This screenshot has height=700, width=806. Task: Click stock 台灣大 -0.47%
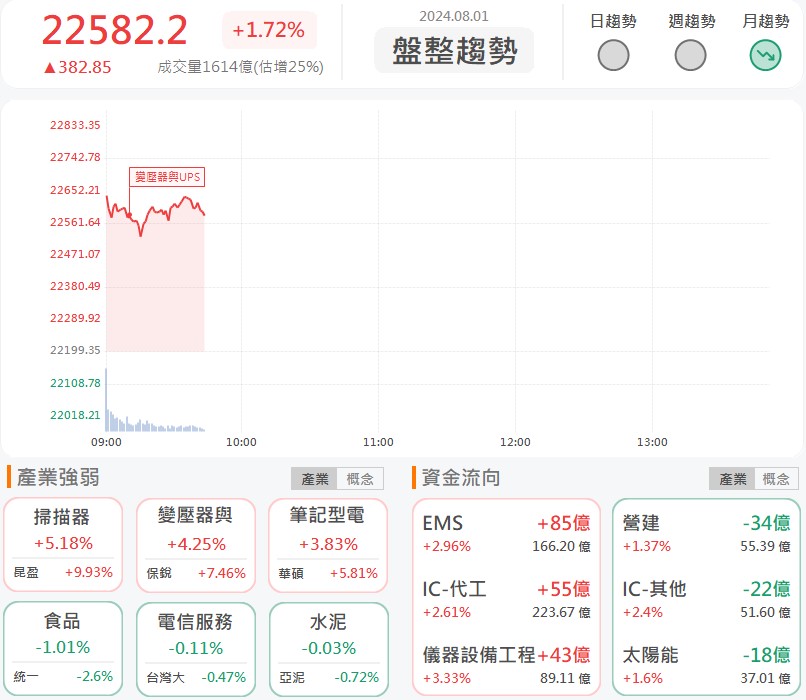[x=196, y=677]
